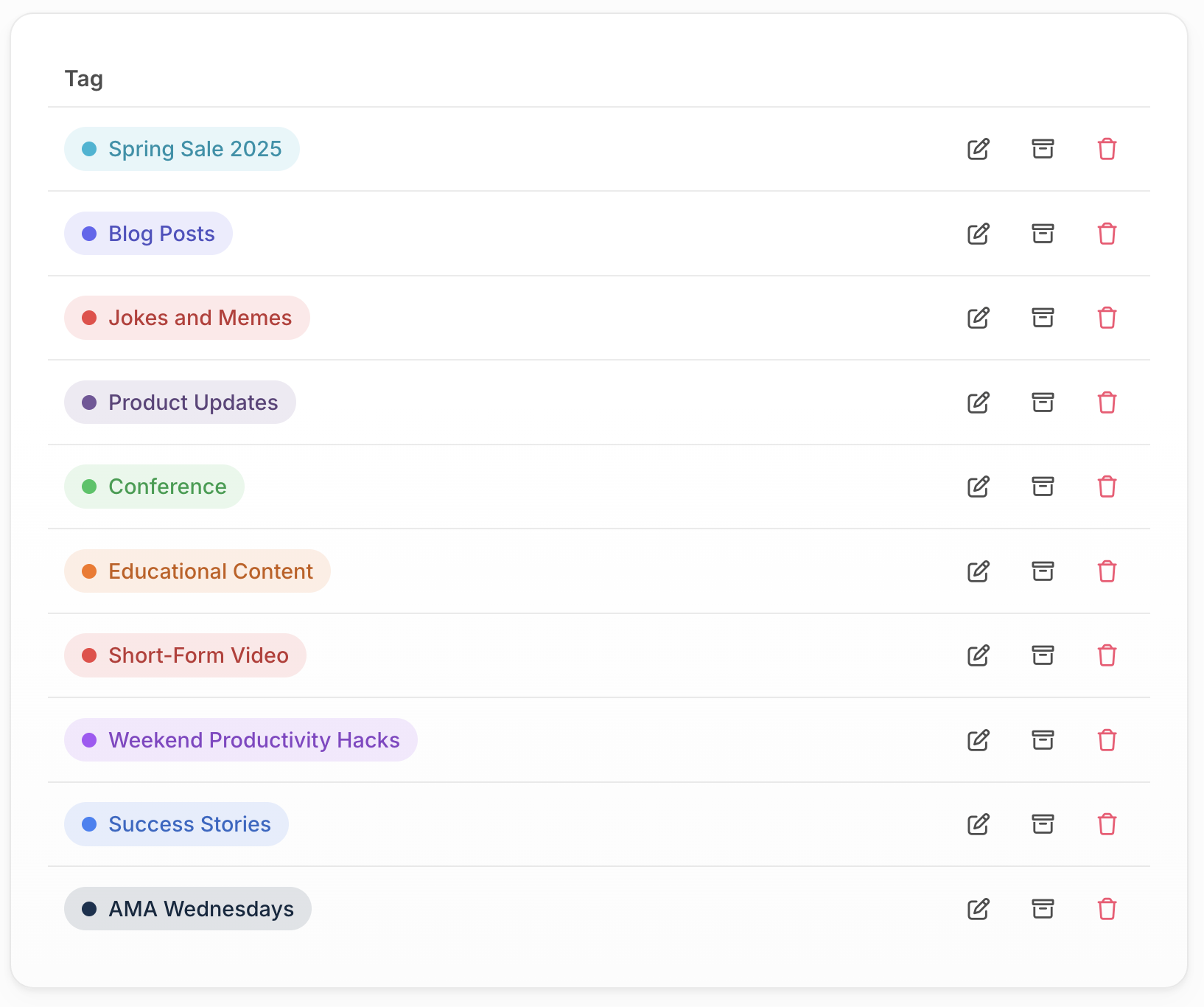Open the Success Stories tag pill

tap(176, 824)
